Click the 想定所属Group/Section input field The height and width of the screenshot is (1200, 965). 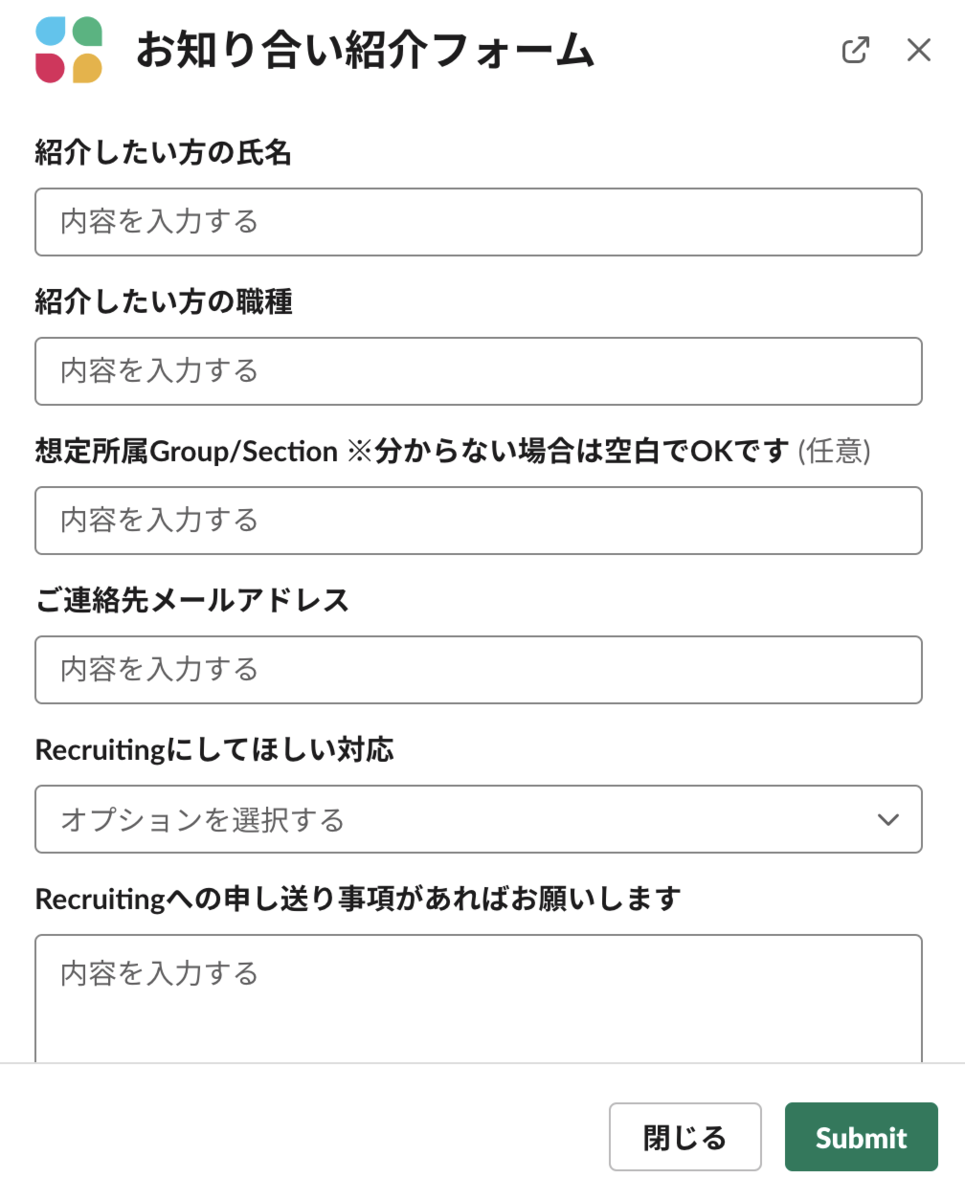point(478,520)
